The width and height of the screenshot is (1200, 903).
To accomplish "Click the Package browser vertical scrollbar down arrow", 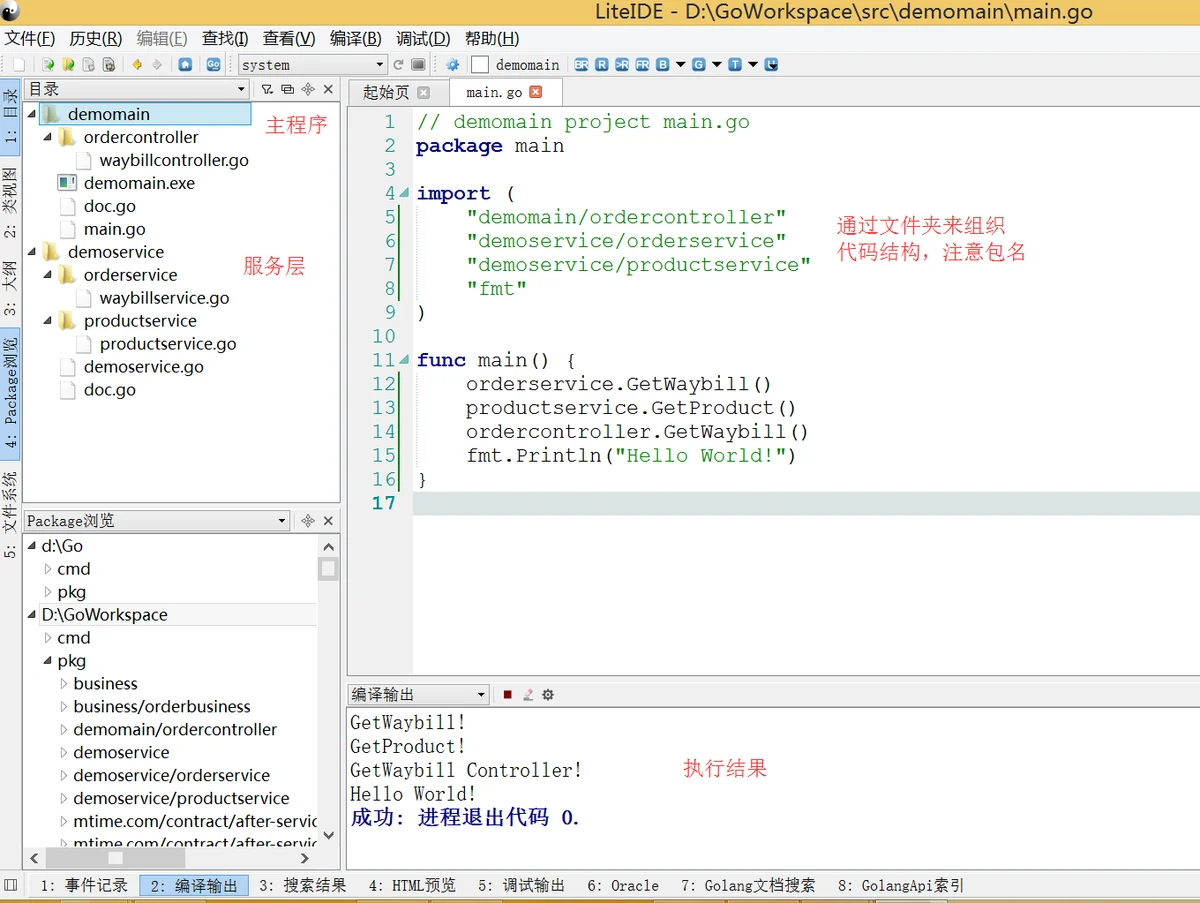I will (x=328, y=834).
